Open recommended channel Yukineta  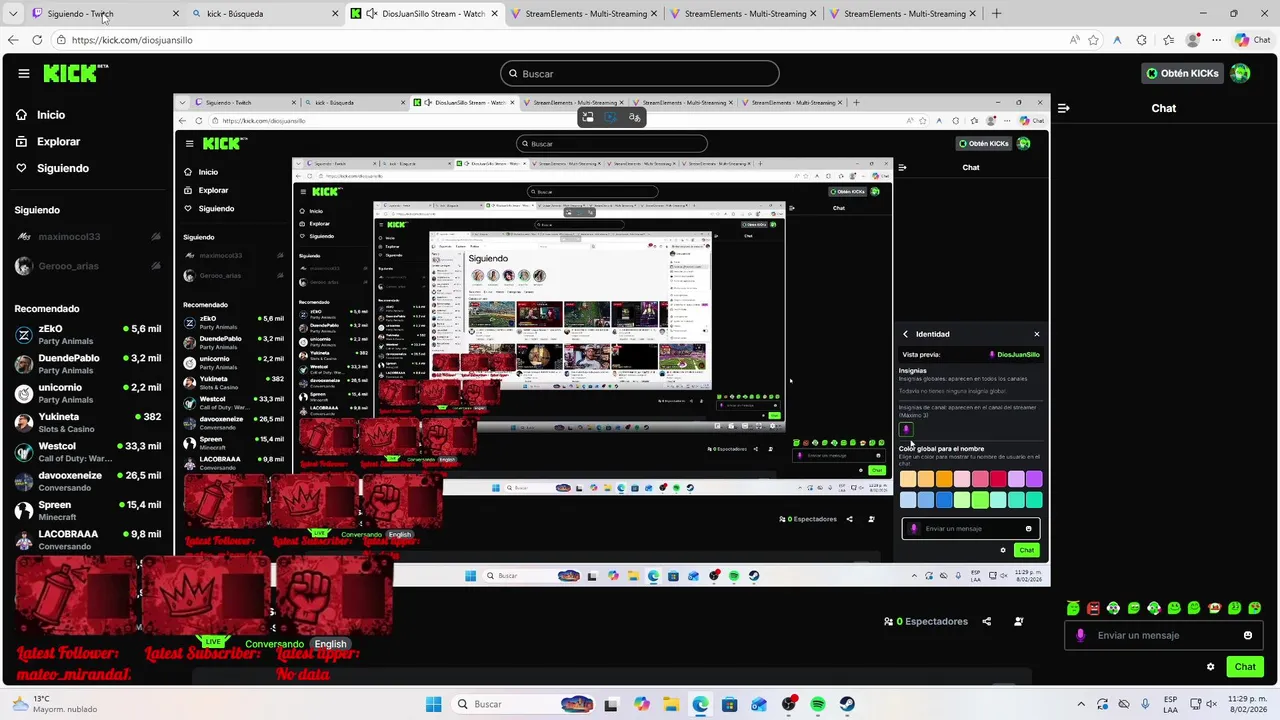point(88,422)
